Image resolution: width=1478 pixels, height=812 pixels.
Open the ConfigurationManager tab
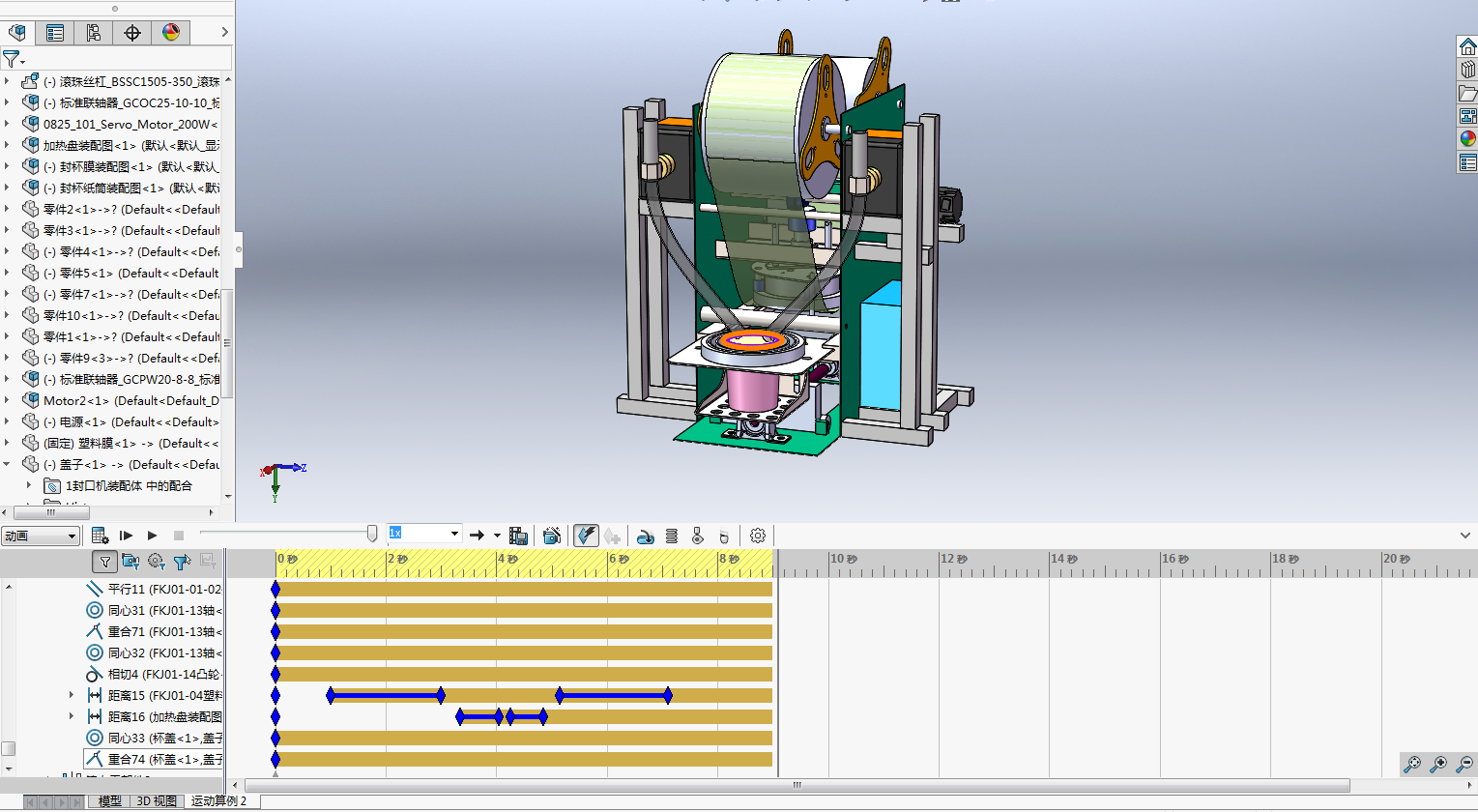click(94, 32)
